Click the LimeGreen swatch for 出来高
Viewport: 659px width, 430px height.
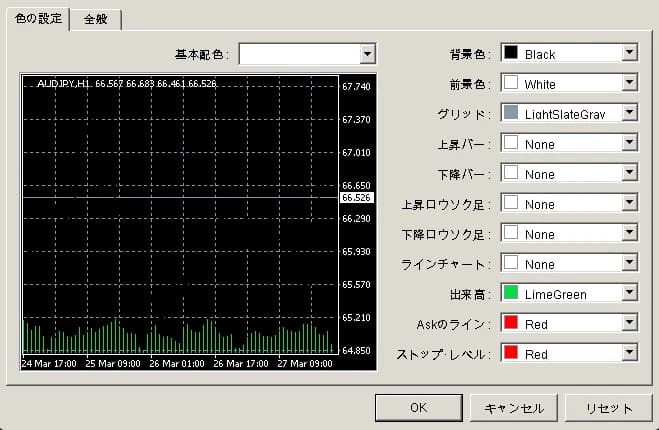point(511,293)
